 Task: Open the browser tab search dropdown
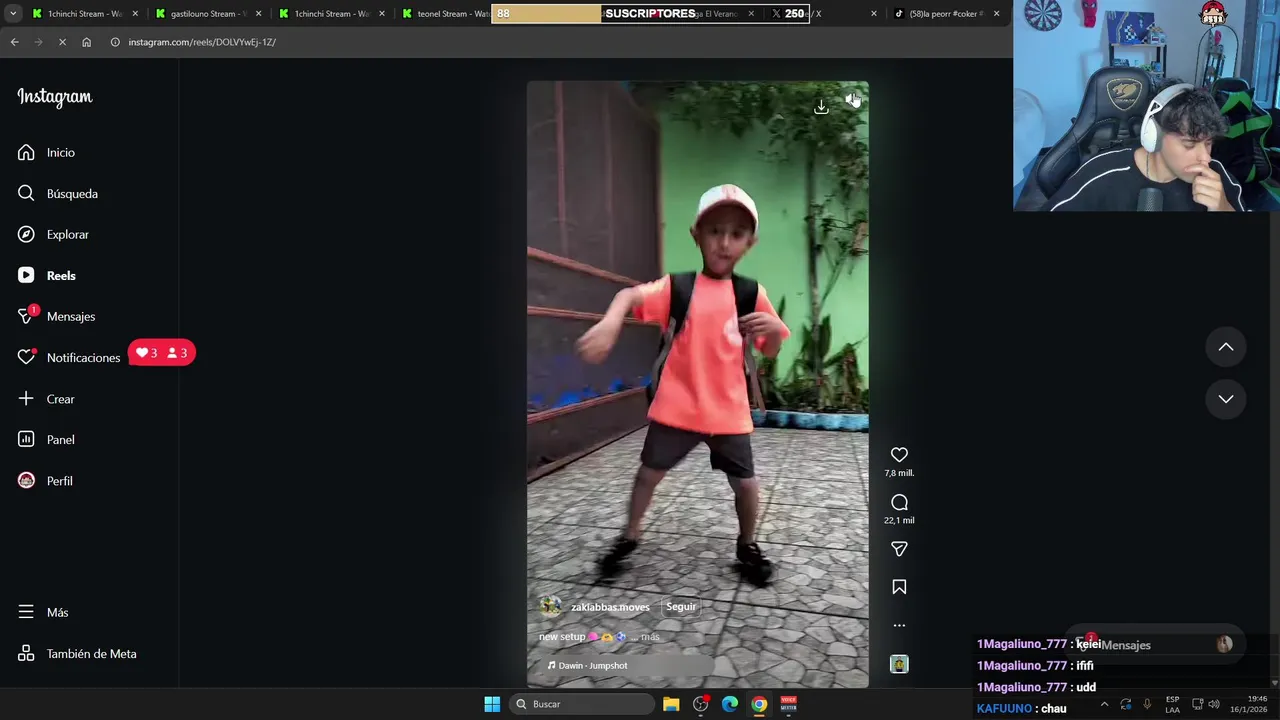click(x=13, y=14)
